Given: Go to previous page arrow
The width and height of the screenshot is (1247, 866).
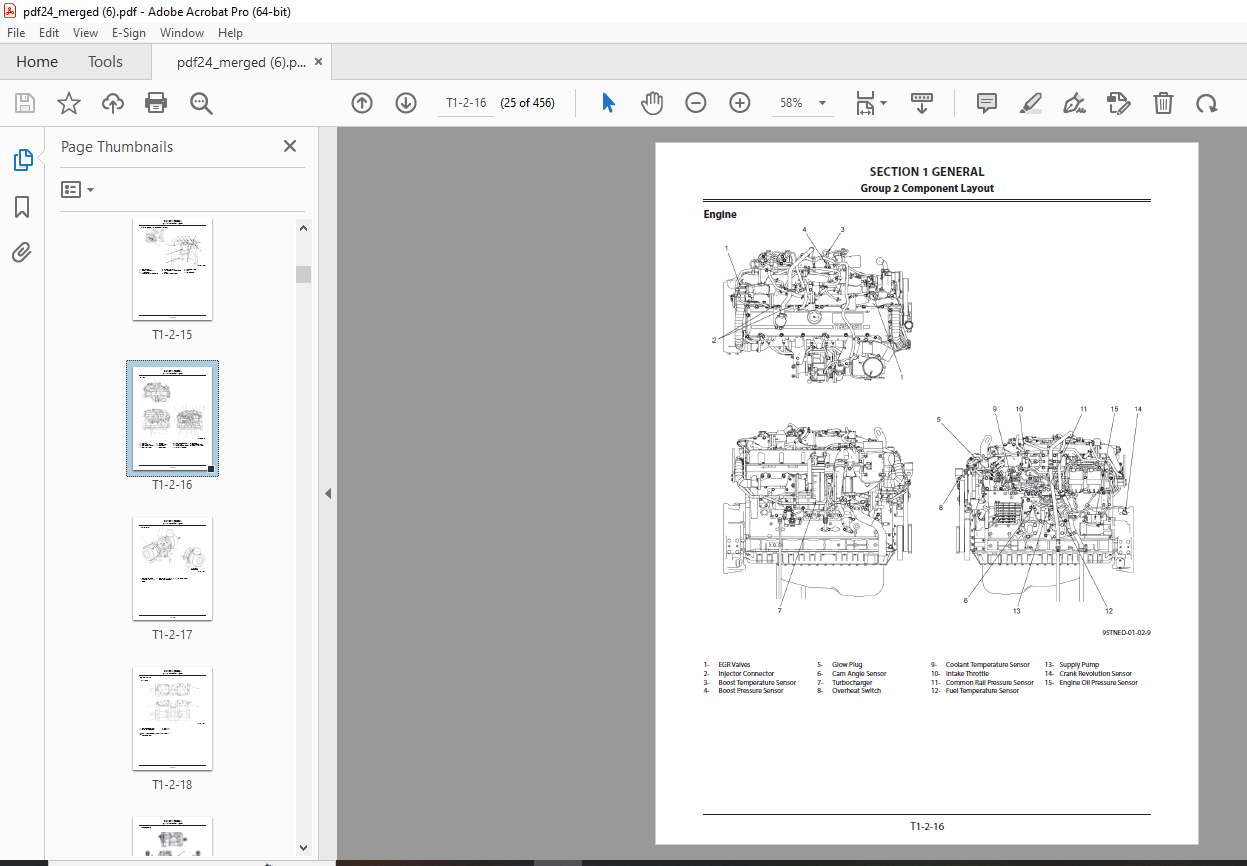Looking at the screenshot, I should 362,103.
